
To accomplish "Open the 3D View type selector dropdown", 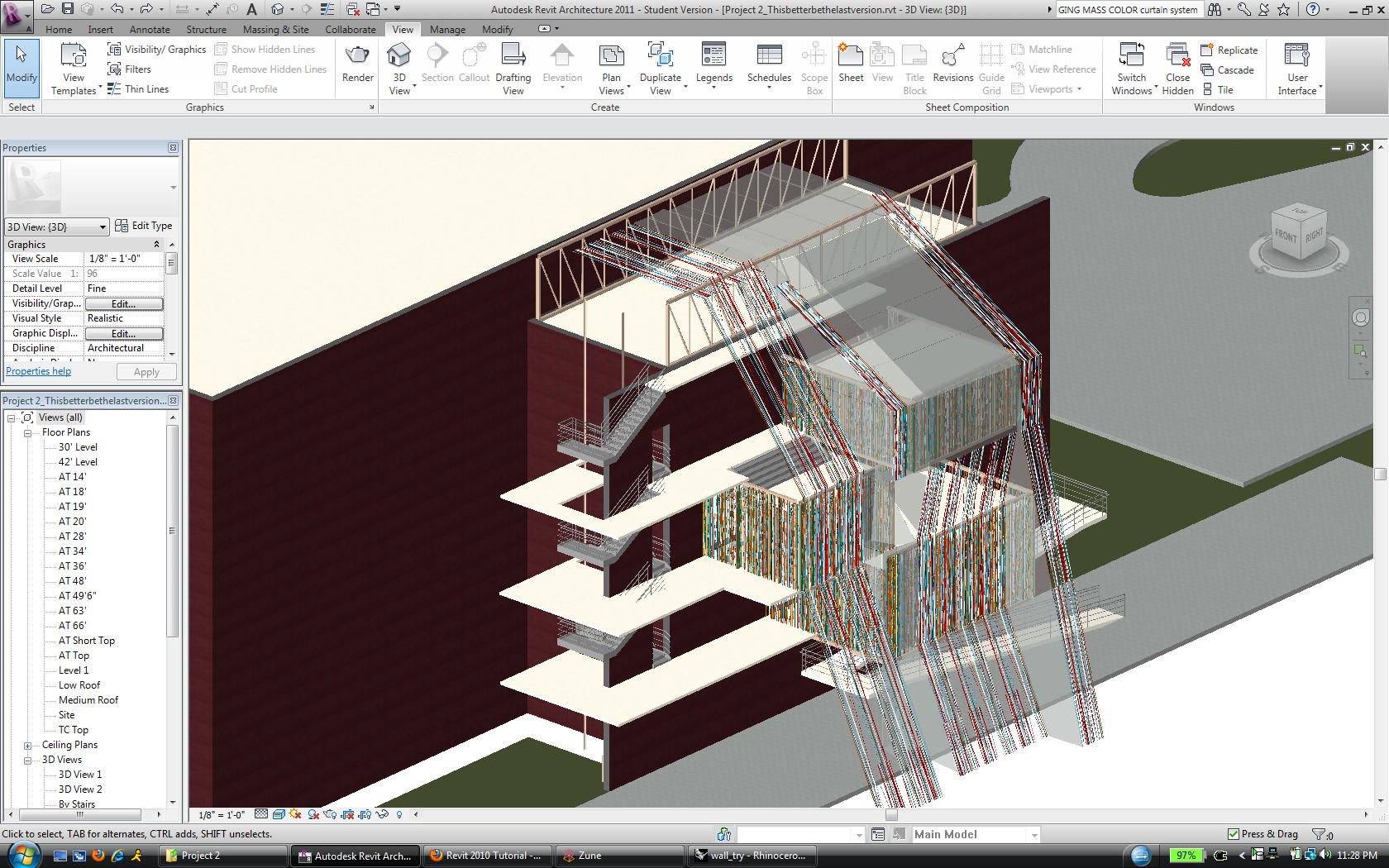I will click(103, 227).
